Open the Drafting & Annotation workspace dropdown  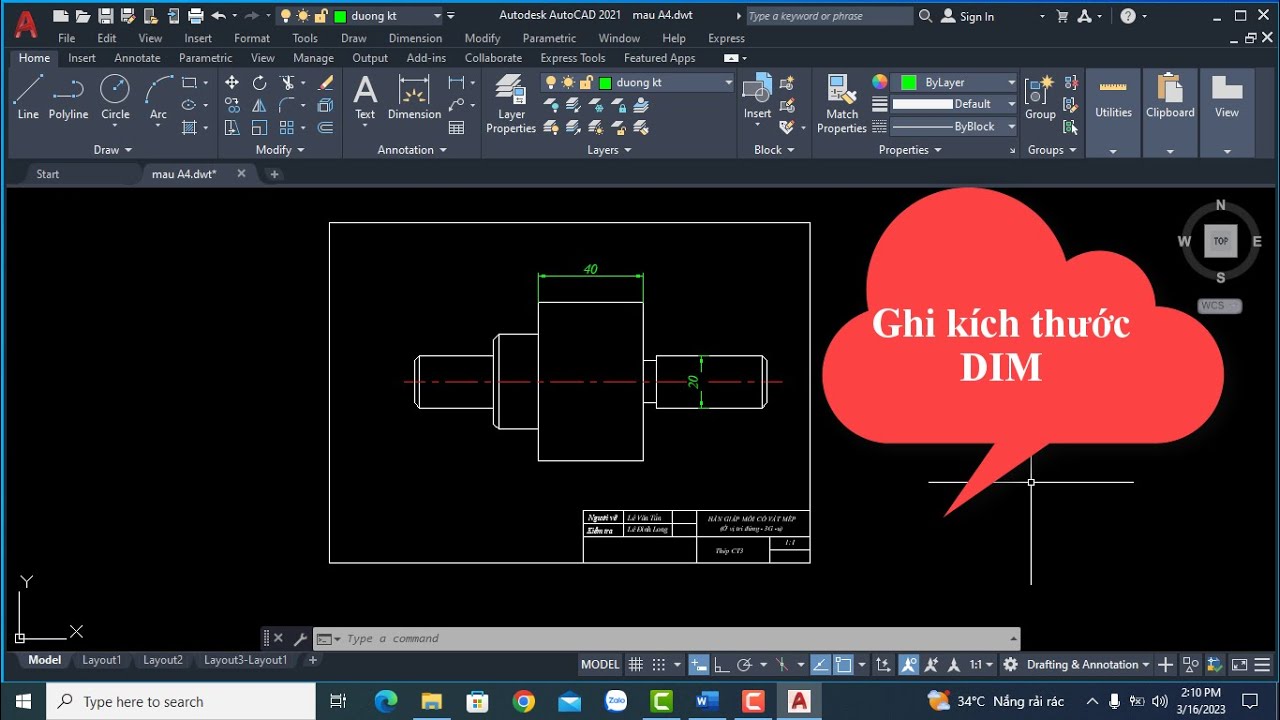coord(1088,664)
